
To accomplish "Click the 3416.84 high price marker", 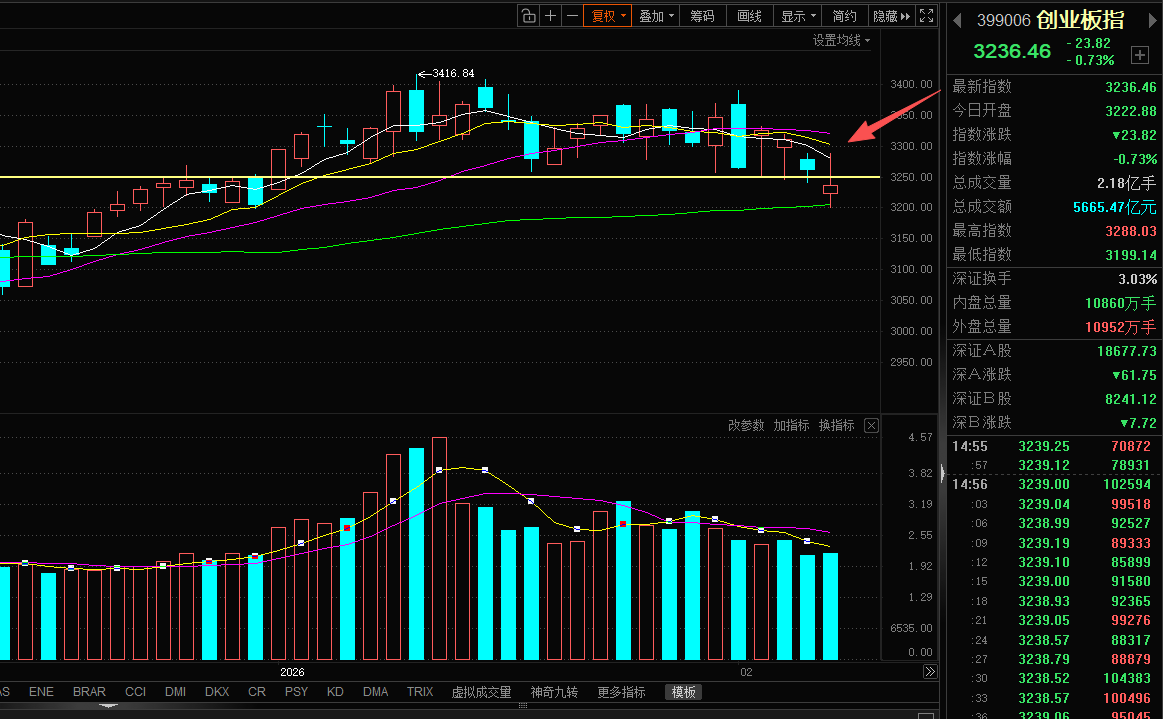I will click(x=452, y=73).
